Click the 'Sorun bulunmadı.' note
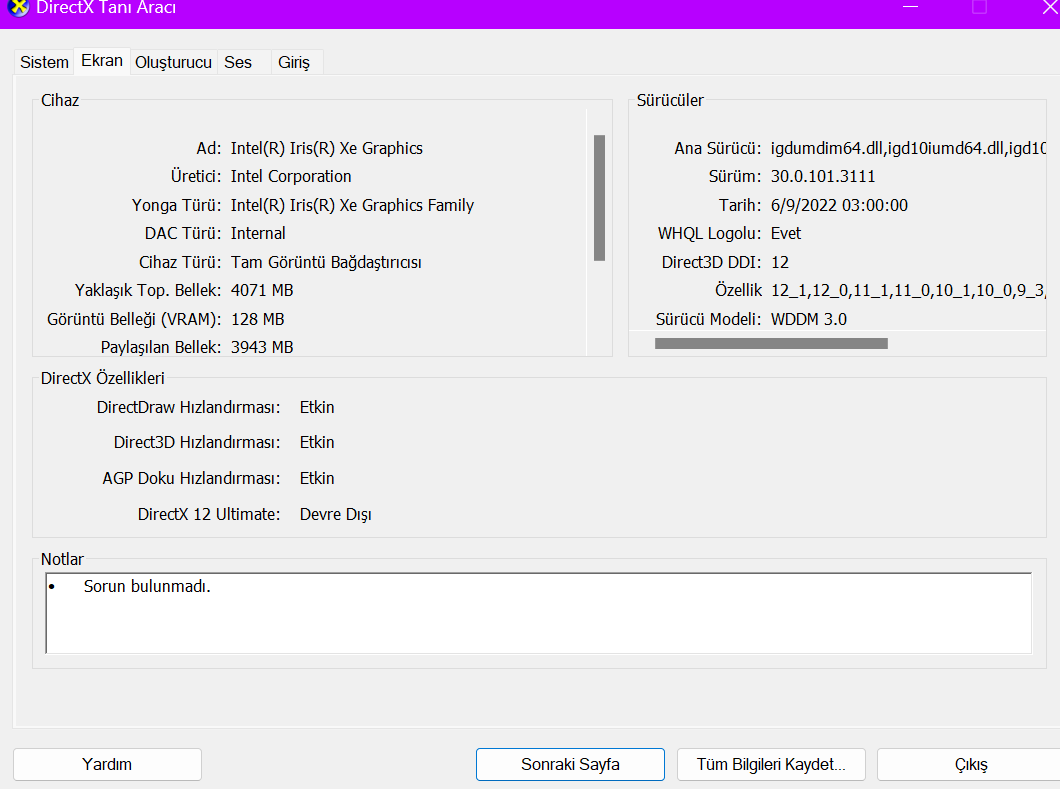The width and height of the screenshot is (1060, 789). click(x=147, y=586)
